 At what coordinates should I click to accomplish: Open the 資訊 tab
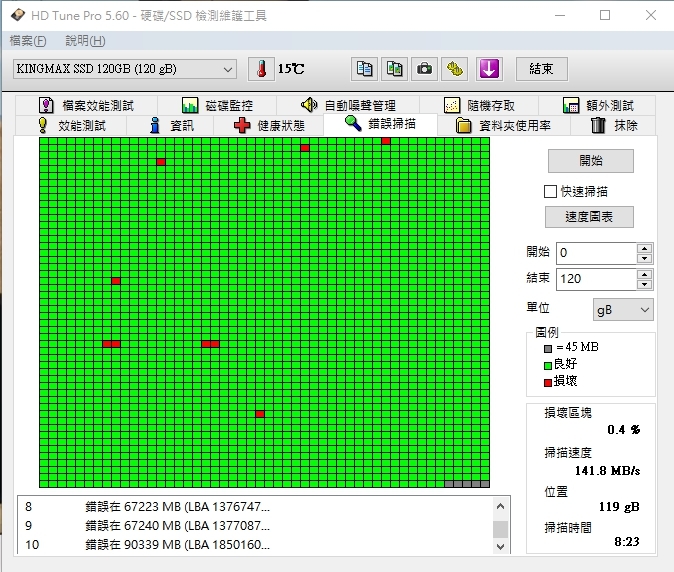click(170, 125)
